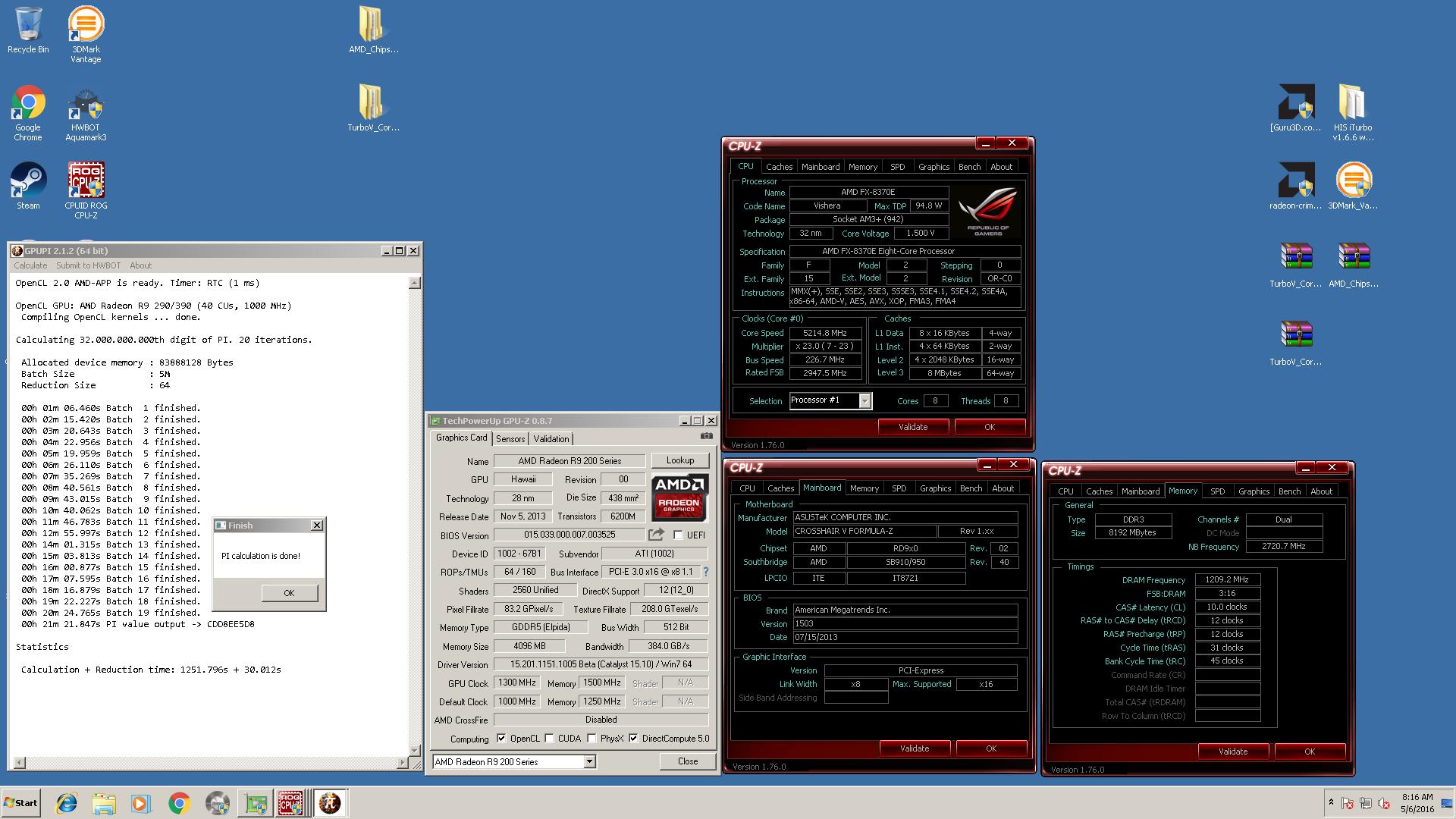Screen dimensions: 1456x819
Task: Click the GPU Clock 1300 MHz field
Action: coord(517,682)
